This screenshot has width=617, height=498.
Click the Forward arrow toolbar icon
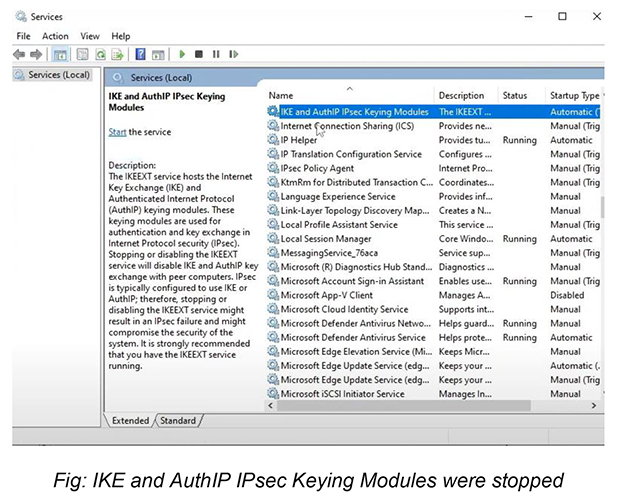click(x=36, y=54)
